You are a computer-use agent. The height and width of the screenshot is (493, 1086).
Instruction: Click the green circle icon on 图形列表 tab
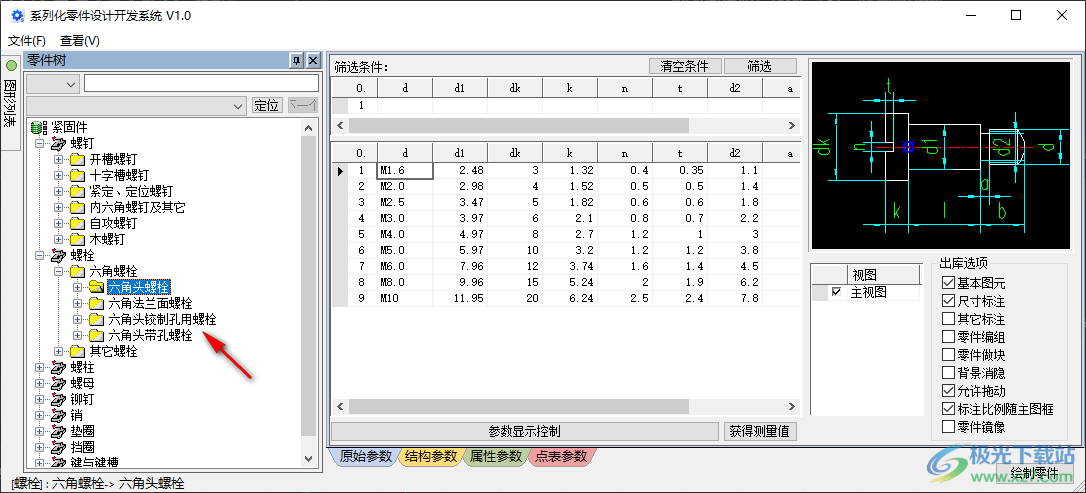tap(11, 66)
